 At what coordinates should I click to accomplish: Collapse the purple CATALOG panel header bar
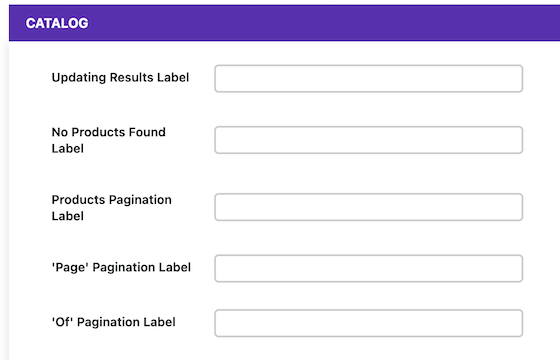(x=284, y=23)
